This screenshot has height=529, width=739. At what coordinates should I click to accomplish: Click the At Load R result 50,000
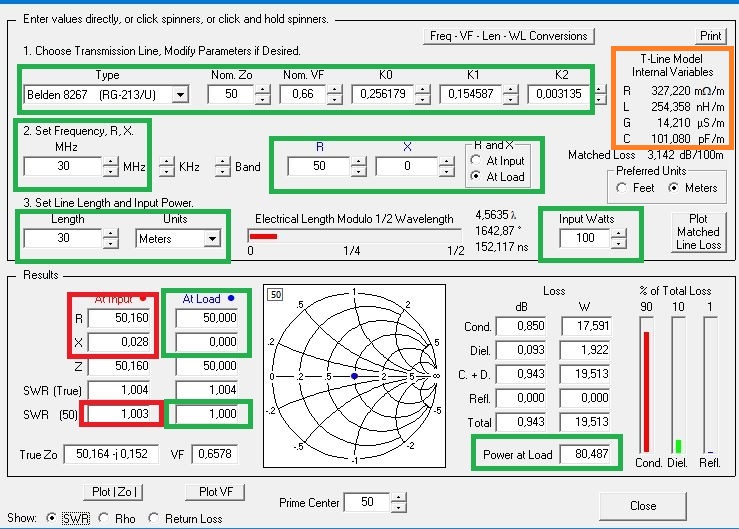coord(207,318)
